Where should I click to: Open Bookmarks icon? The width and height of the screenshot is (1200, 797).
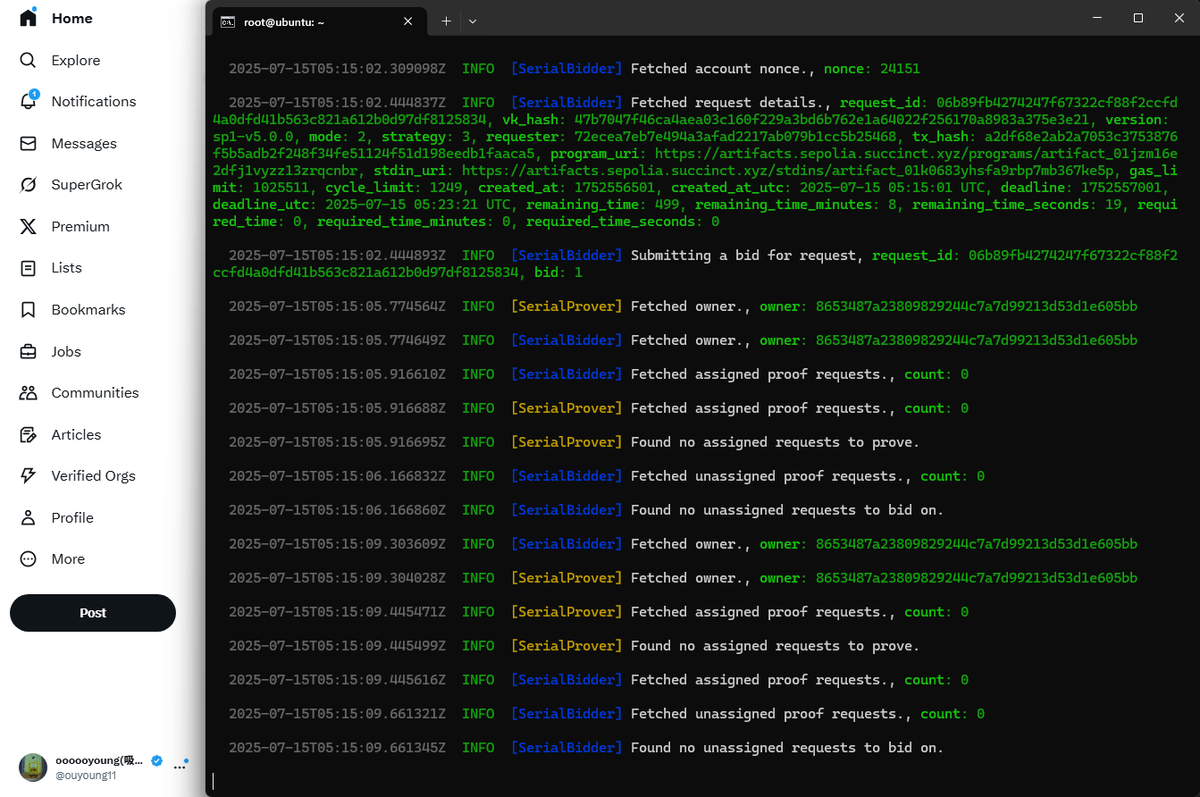pos(28,310)
